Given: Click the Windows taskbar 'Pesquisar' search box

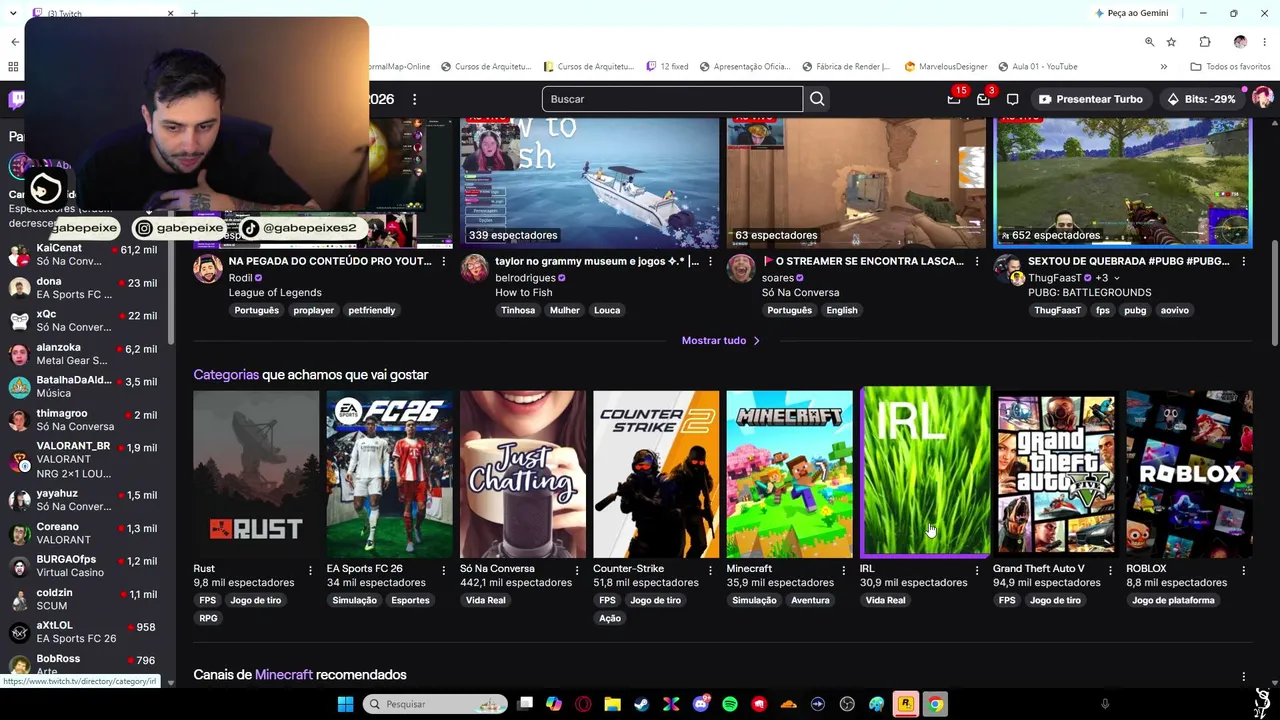Looking at the screenshot, I should 435,704.
